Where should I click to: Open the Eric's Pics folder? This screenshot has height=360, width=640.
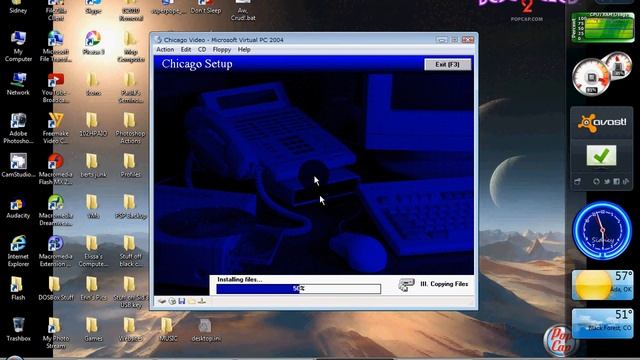pyautogui.click(x=93, y=288)
